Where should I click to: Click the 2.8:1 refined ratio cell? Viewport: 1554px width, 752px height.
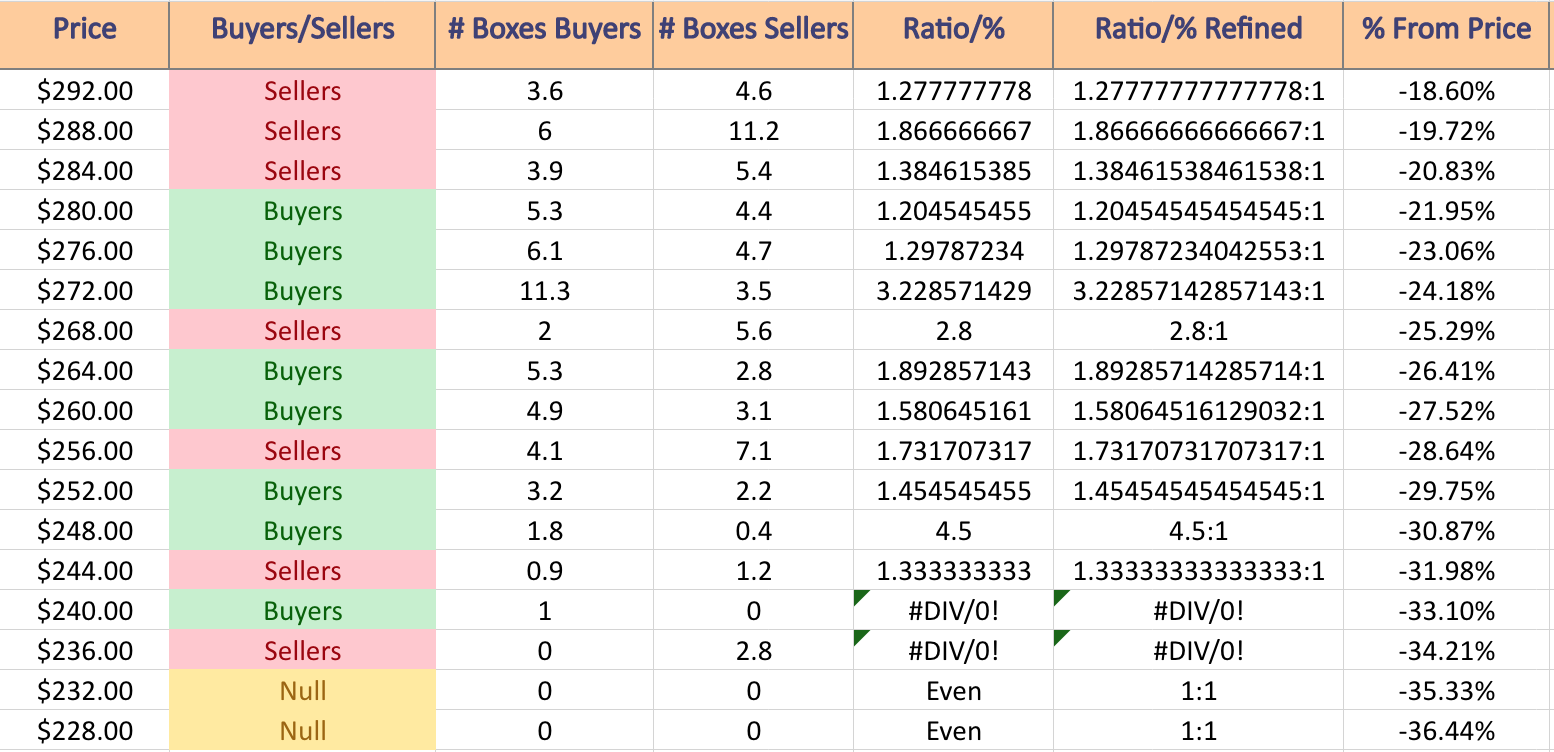click(x=1198, y=331)
